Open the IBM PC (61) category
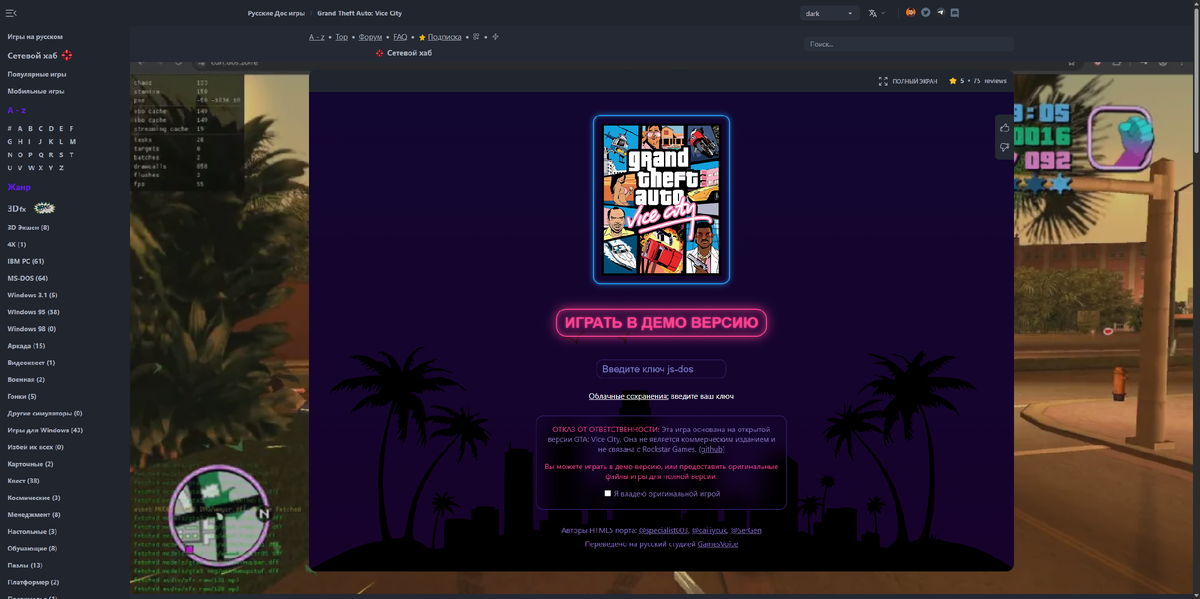Screen dimensions: 1200x599 point(26,261)
